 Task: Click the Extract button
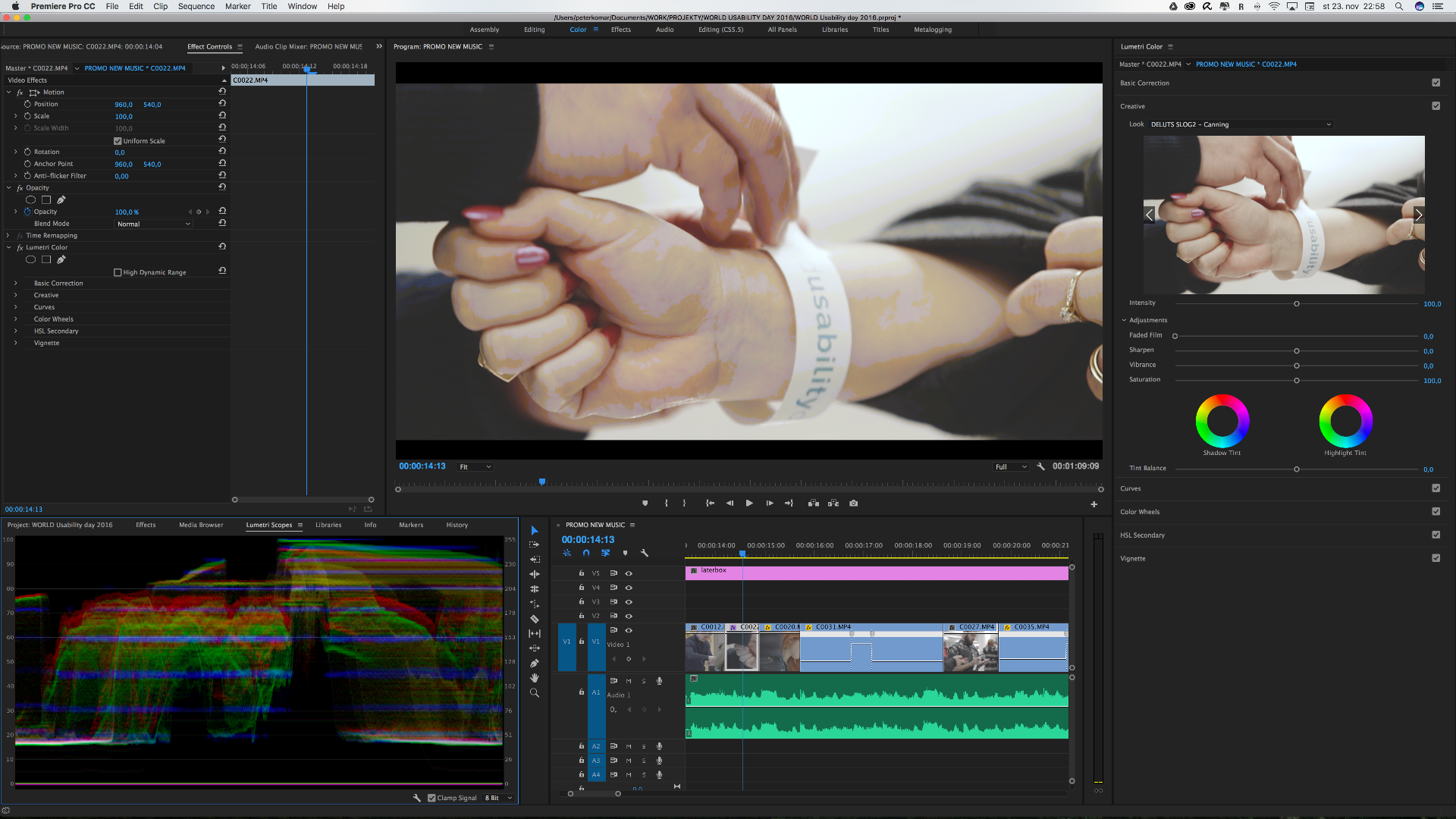[x=833, y=504]
